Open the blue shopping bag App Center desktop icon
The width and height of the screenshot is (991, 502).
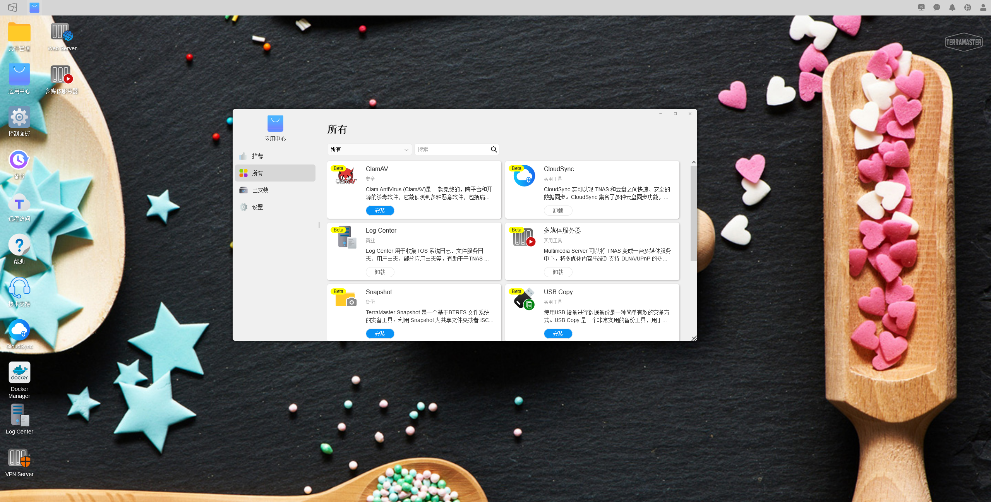click(19, 75)
